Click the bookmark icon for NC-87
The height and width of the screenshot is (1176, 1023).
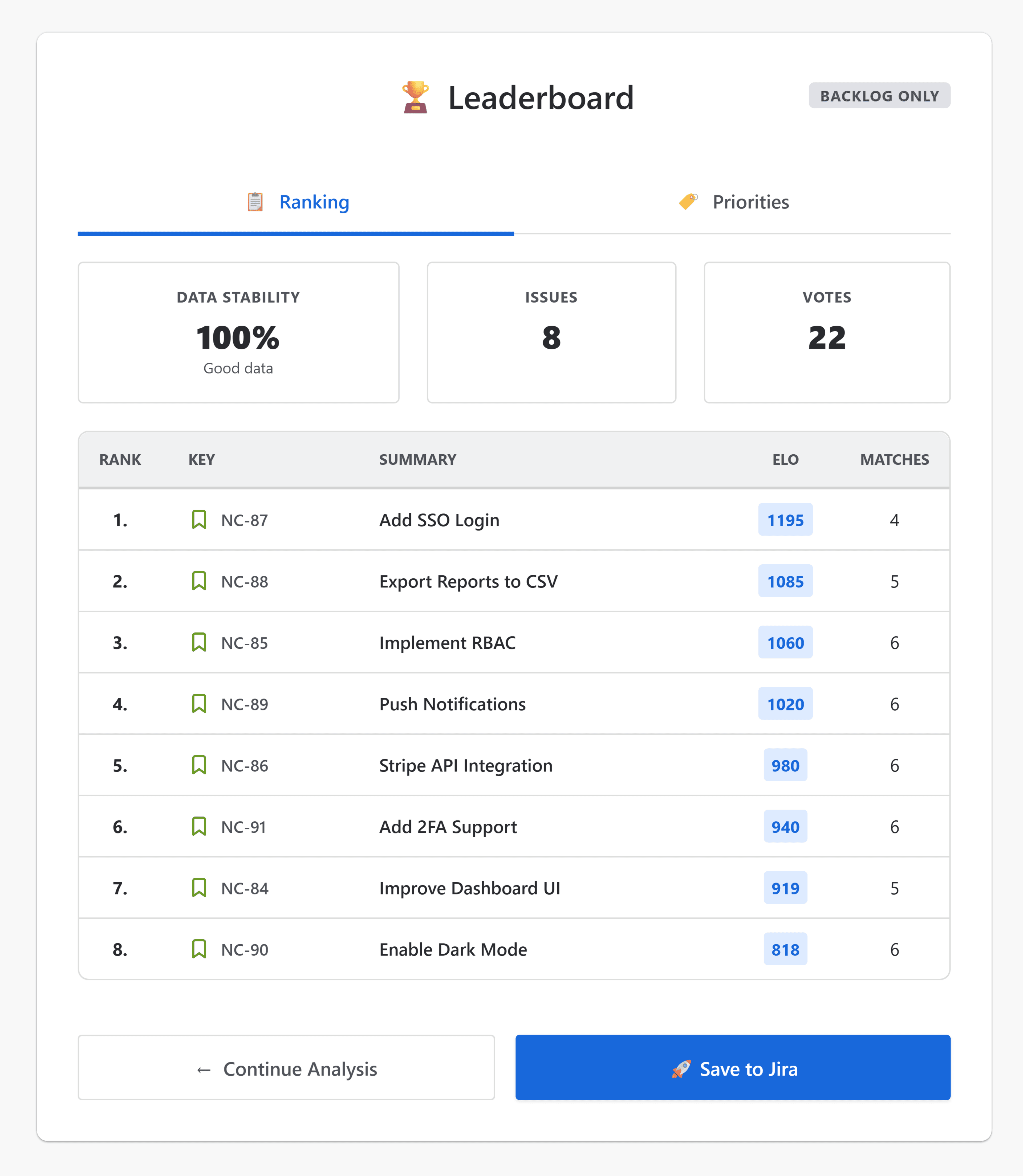(199, 520)
